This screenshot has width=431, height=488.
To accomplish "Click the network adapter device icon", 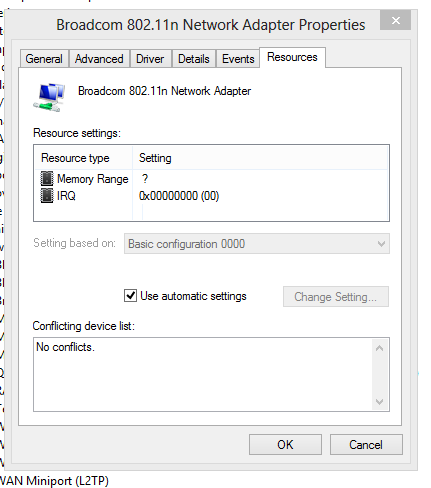I will [49, 97].
